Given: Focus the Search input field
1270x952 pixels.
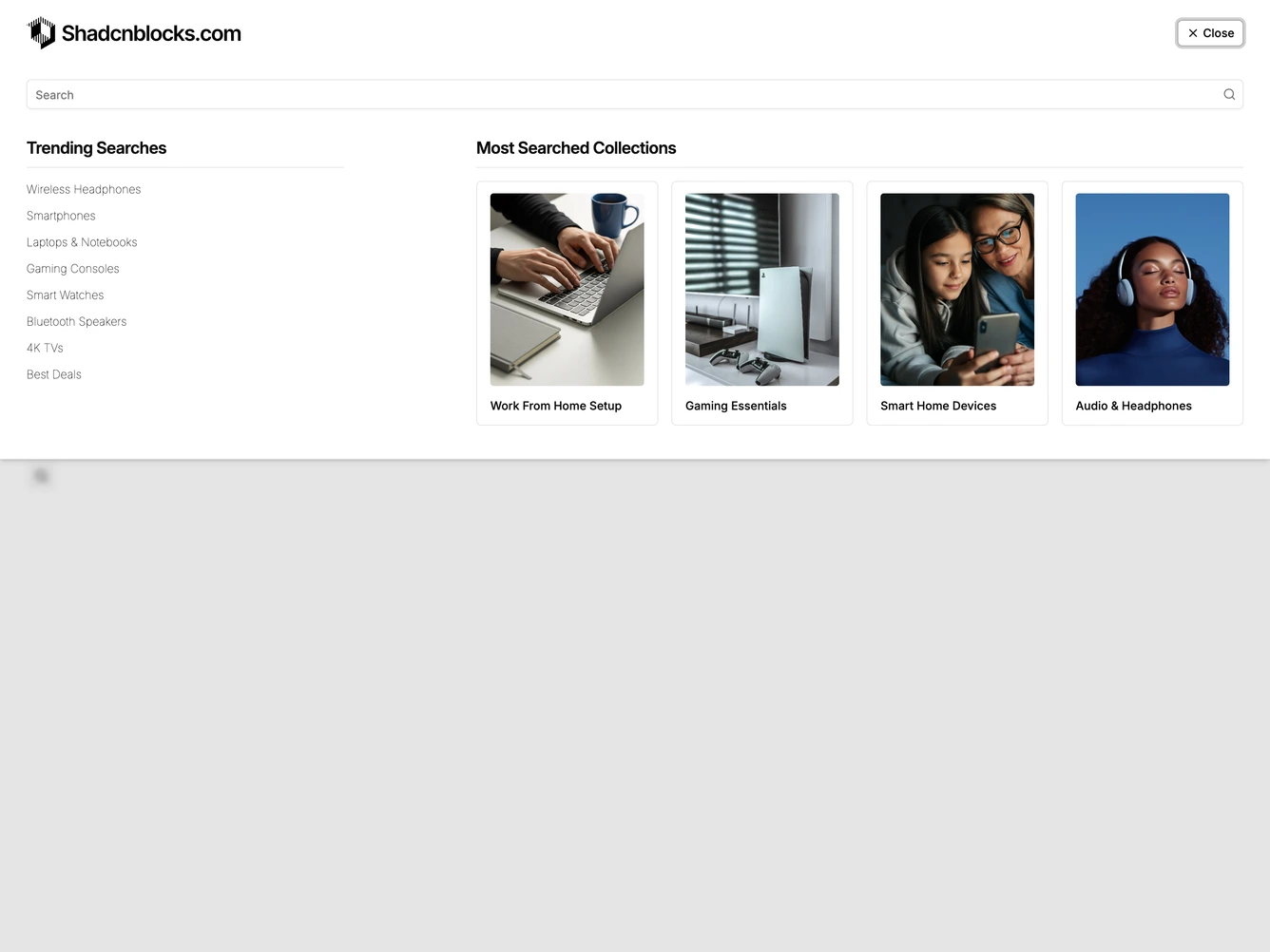Looking at the screenshot, I should 635,94.
